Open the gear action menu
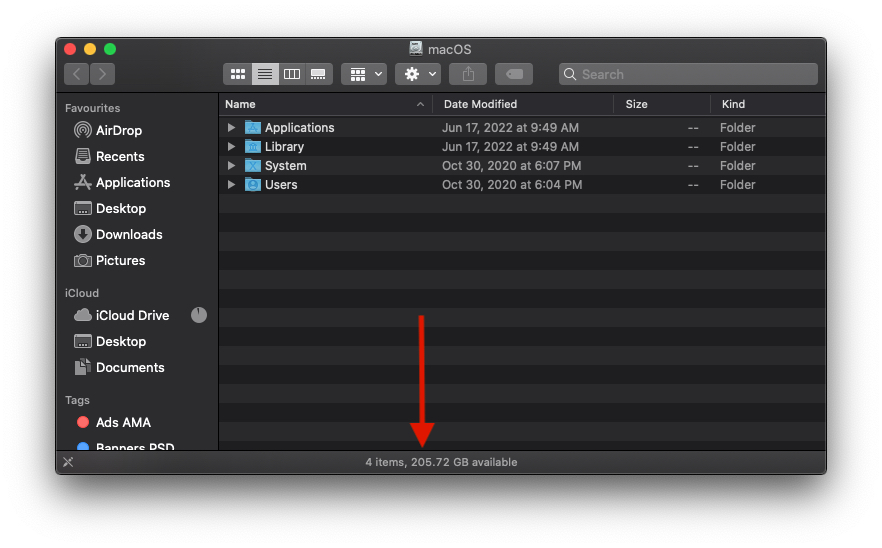The height and width of the screenshot is (548, 882). click(418, 74)
